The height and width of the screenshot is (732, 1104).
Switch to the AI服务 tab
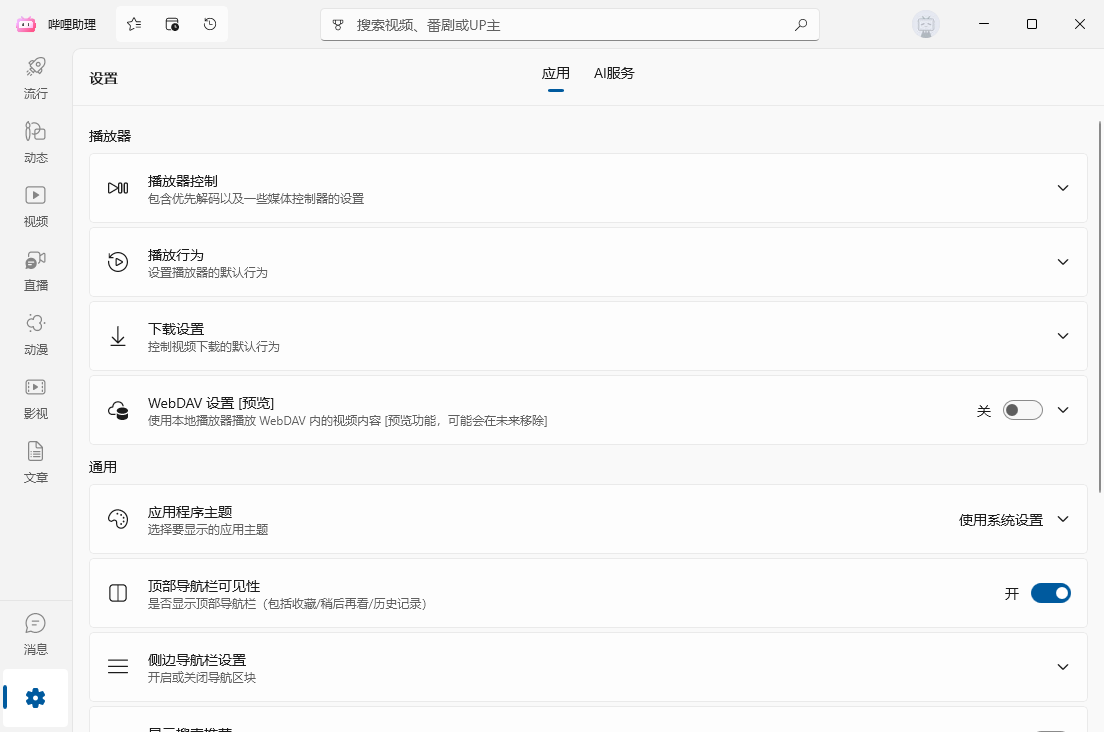(x=614, y=73)
